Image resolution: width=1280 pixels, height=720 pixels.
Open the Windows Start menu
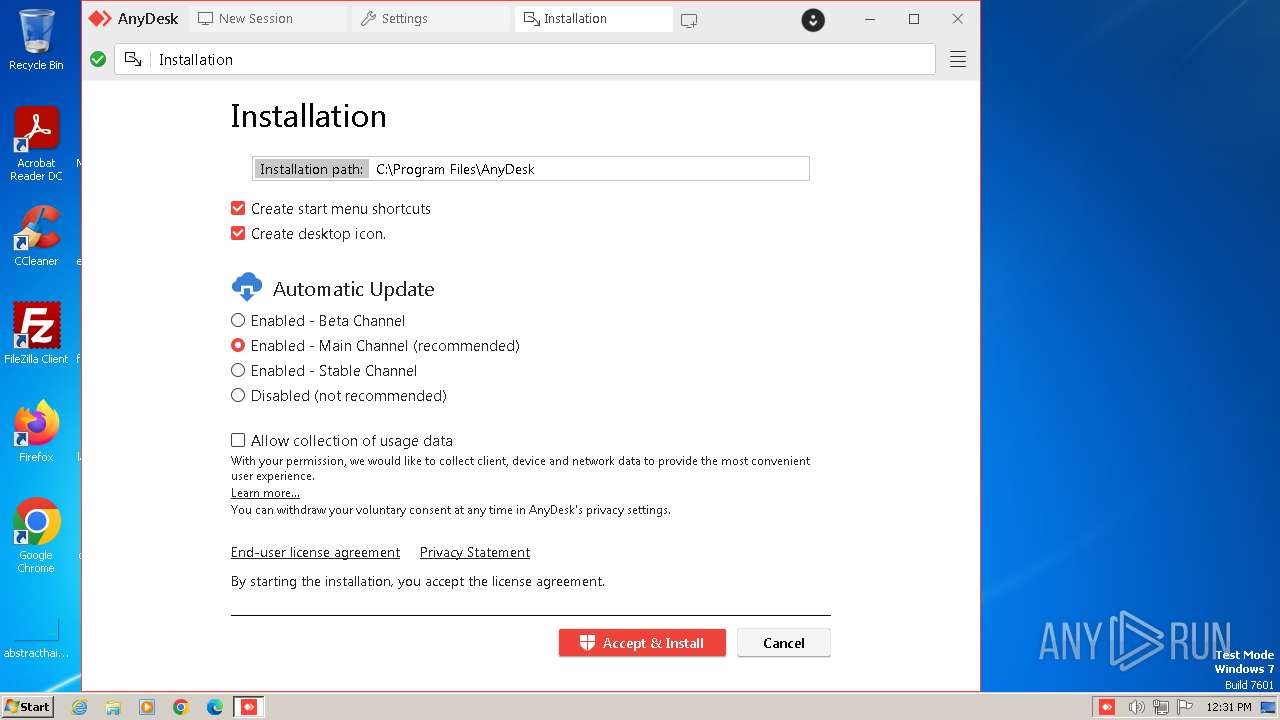[27, 707]
